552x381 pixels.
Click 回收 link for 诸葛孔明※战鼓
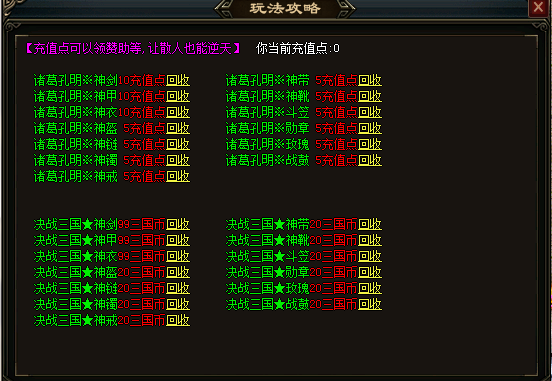click(370, 161)
